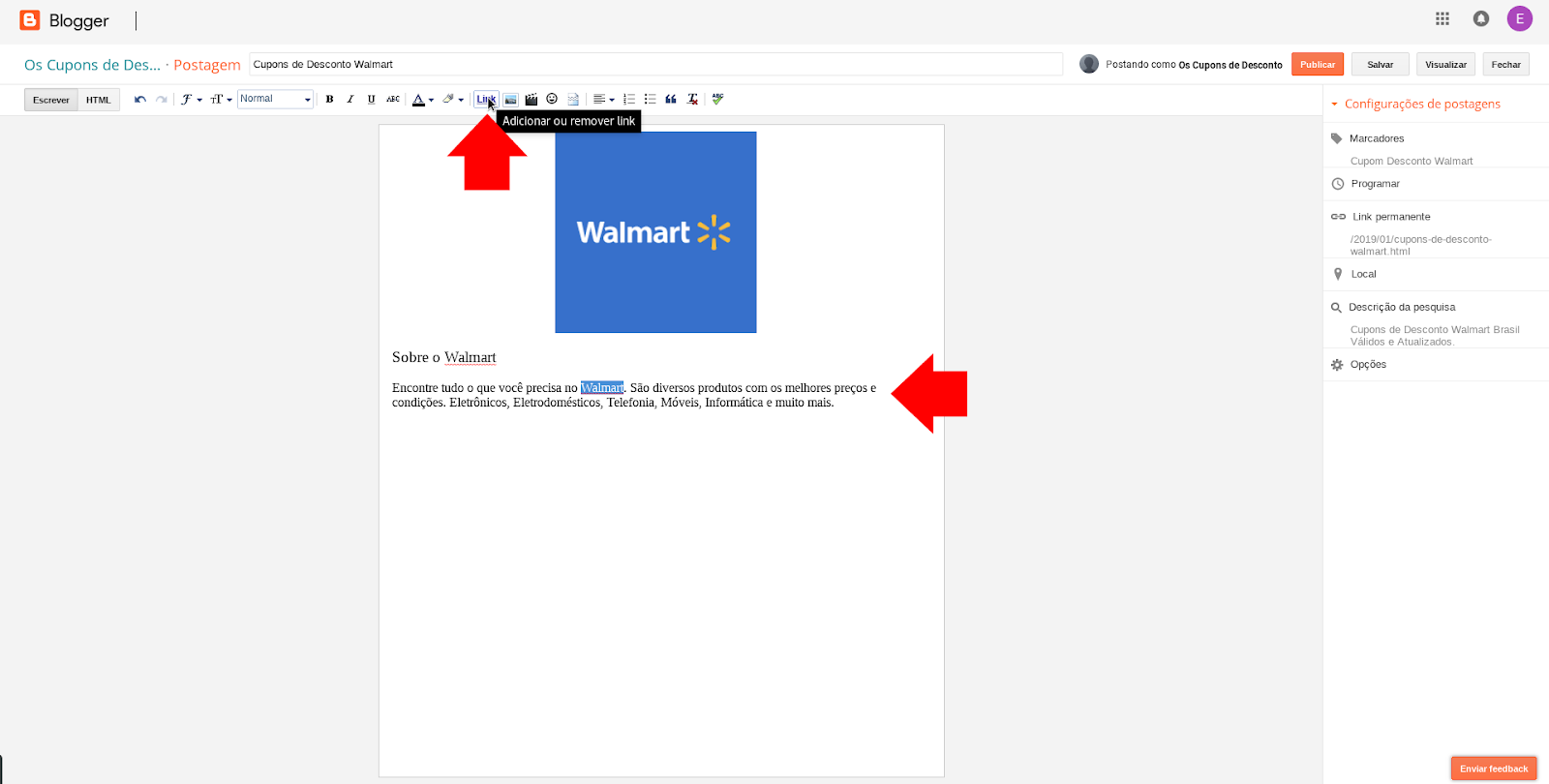This screenshot has height=784, width=1549.
Task: Open the text alignment dropdown
Action: click(603, 100)
